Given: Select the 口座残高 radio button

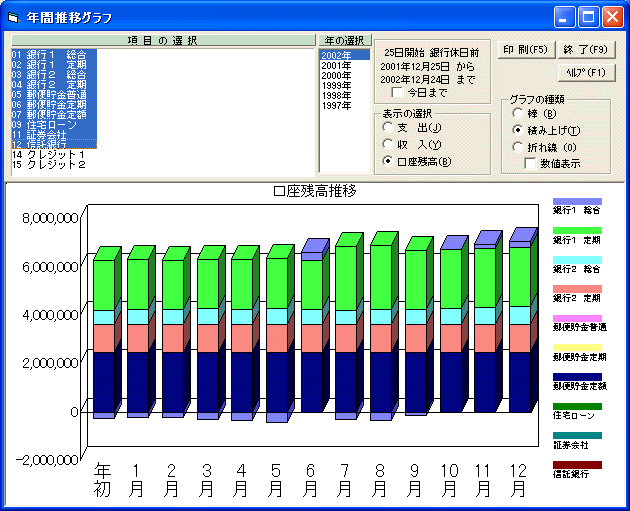Looking at the screenshot, I should tap(389, 161).
